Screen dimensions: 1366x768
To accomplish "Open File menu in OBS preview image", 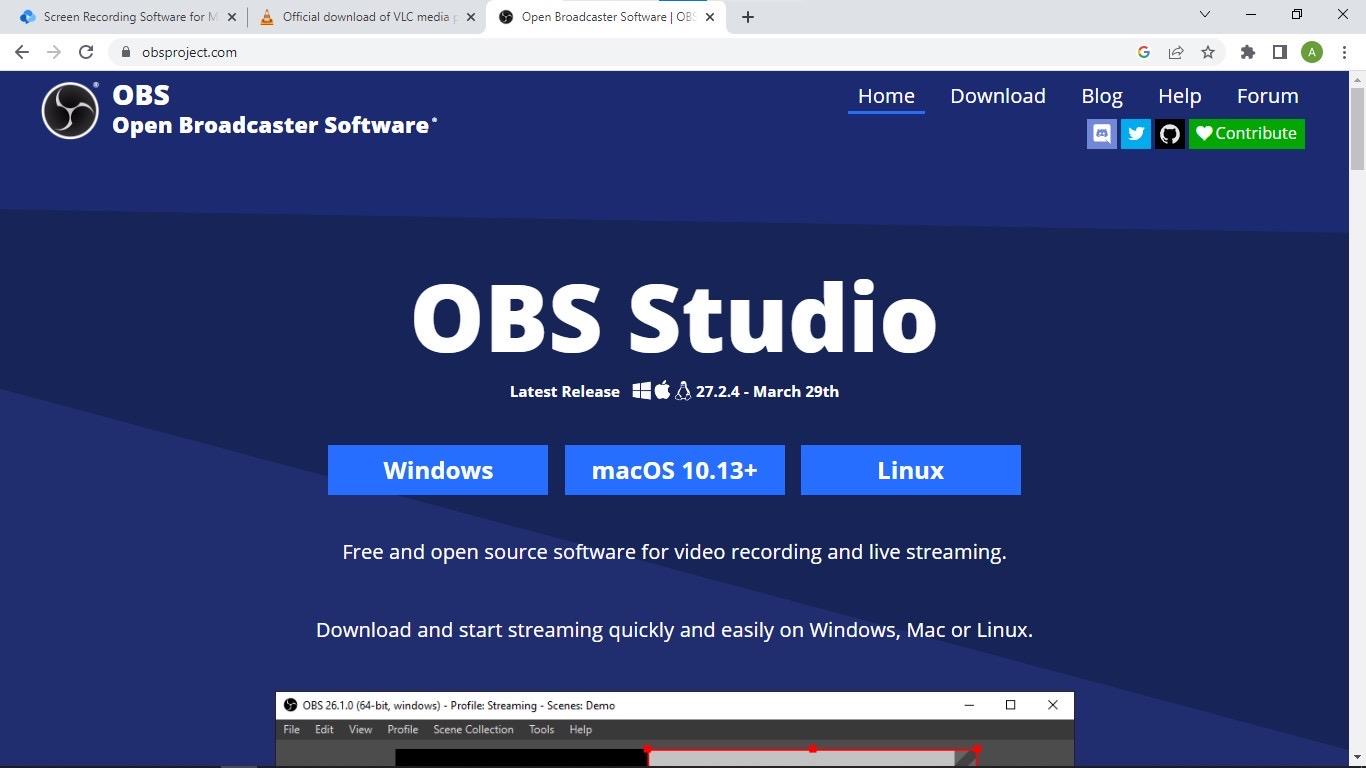I will pyautogui.click(x=292, y=730).
